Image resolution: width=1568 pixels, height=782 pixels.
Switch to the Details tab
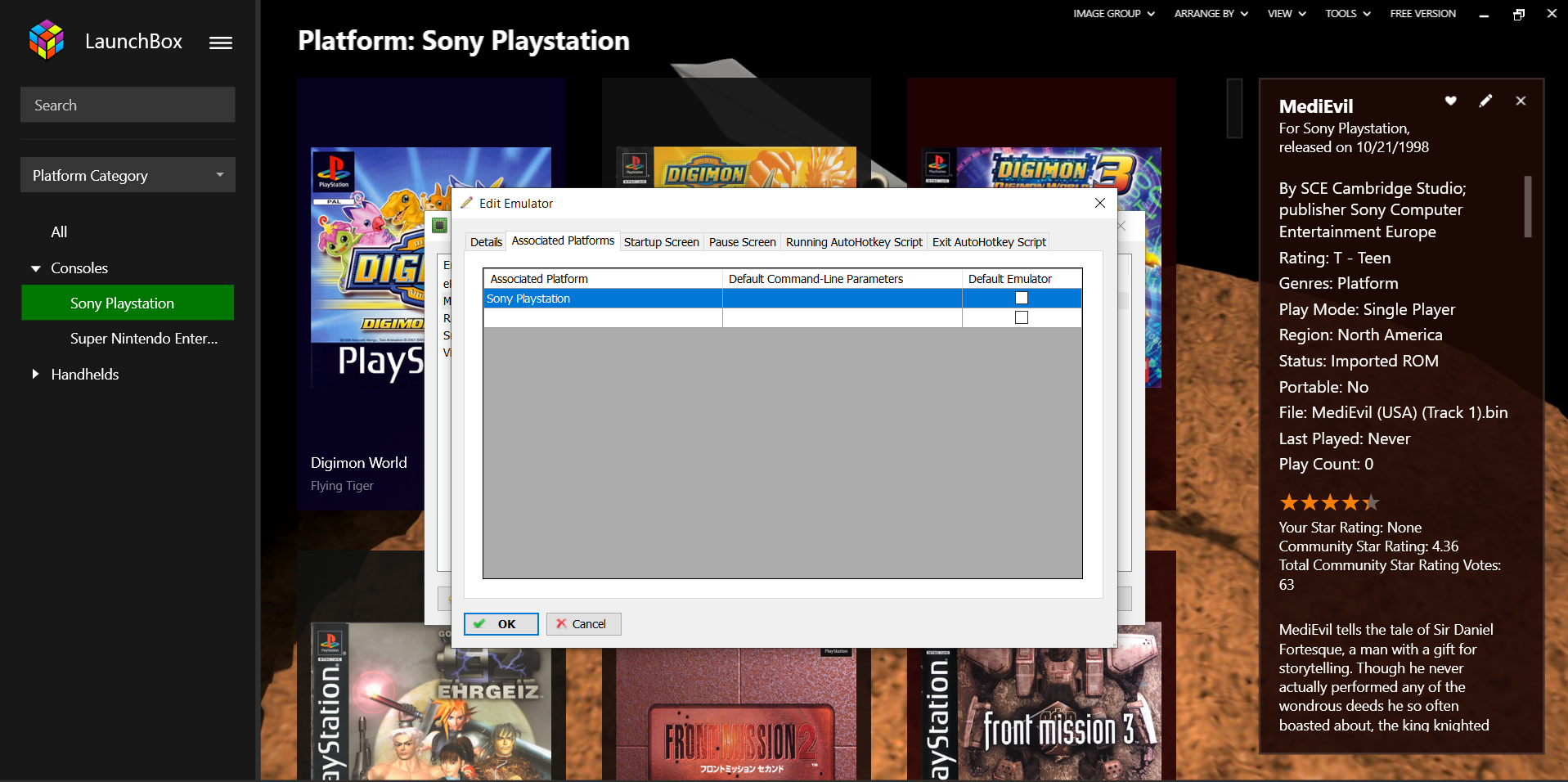coord(486,242)
